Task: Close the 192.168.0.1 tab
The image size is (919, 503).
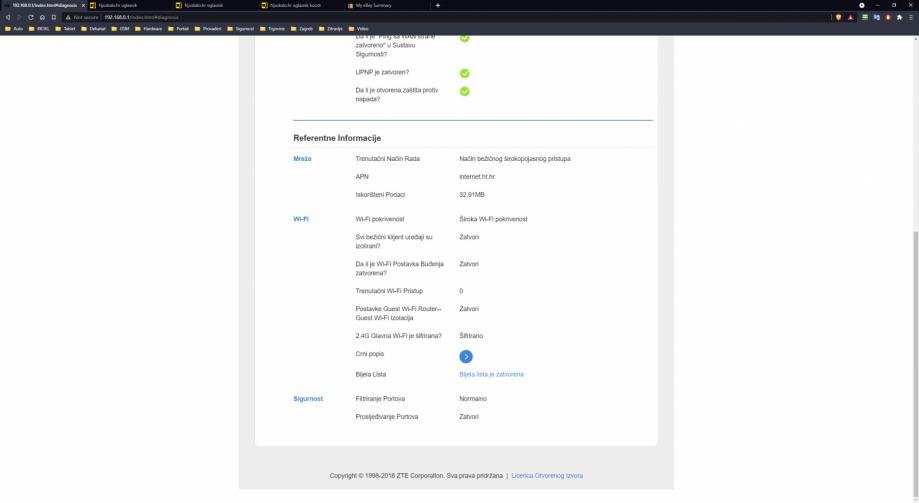Action: (83, 5)
